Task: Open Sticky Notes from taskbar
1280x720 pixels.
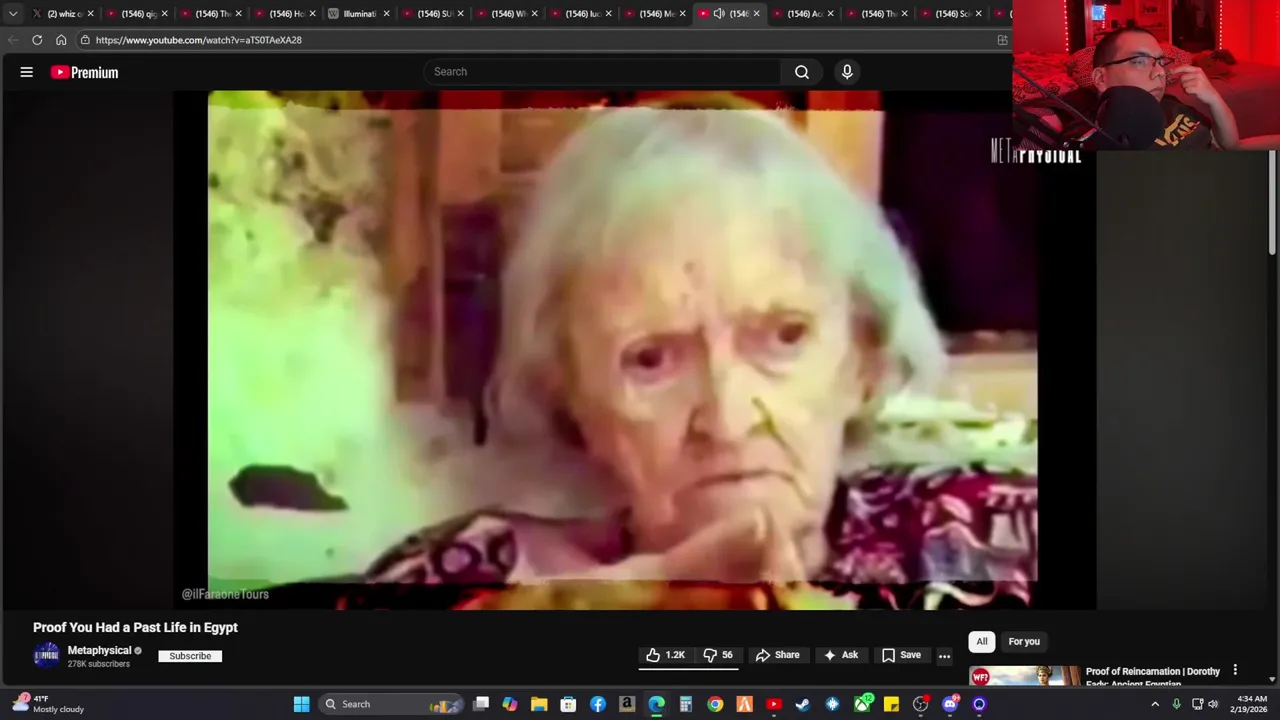Action: [891, 704]
